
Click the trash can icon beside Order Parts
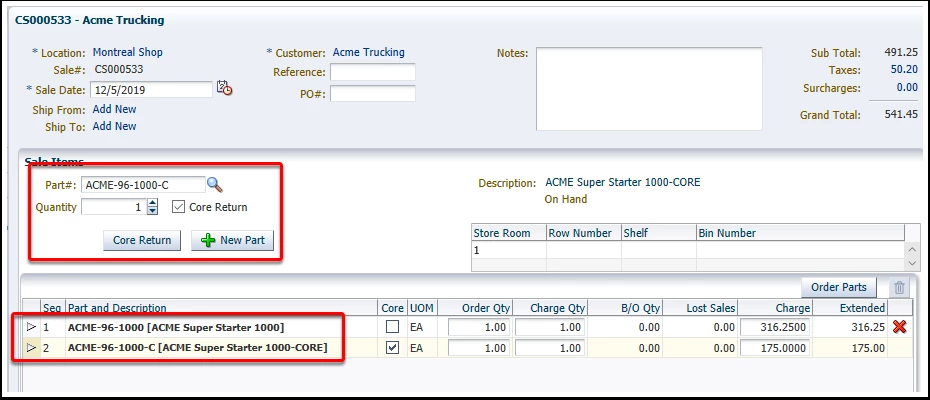899,288
